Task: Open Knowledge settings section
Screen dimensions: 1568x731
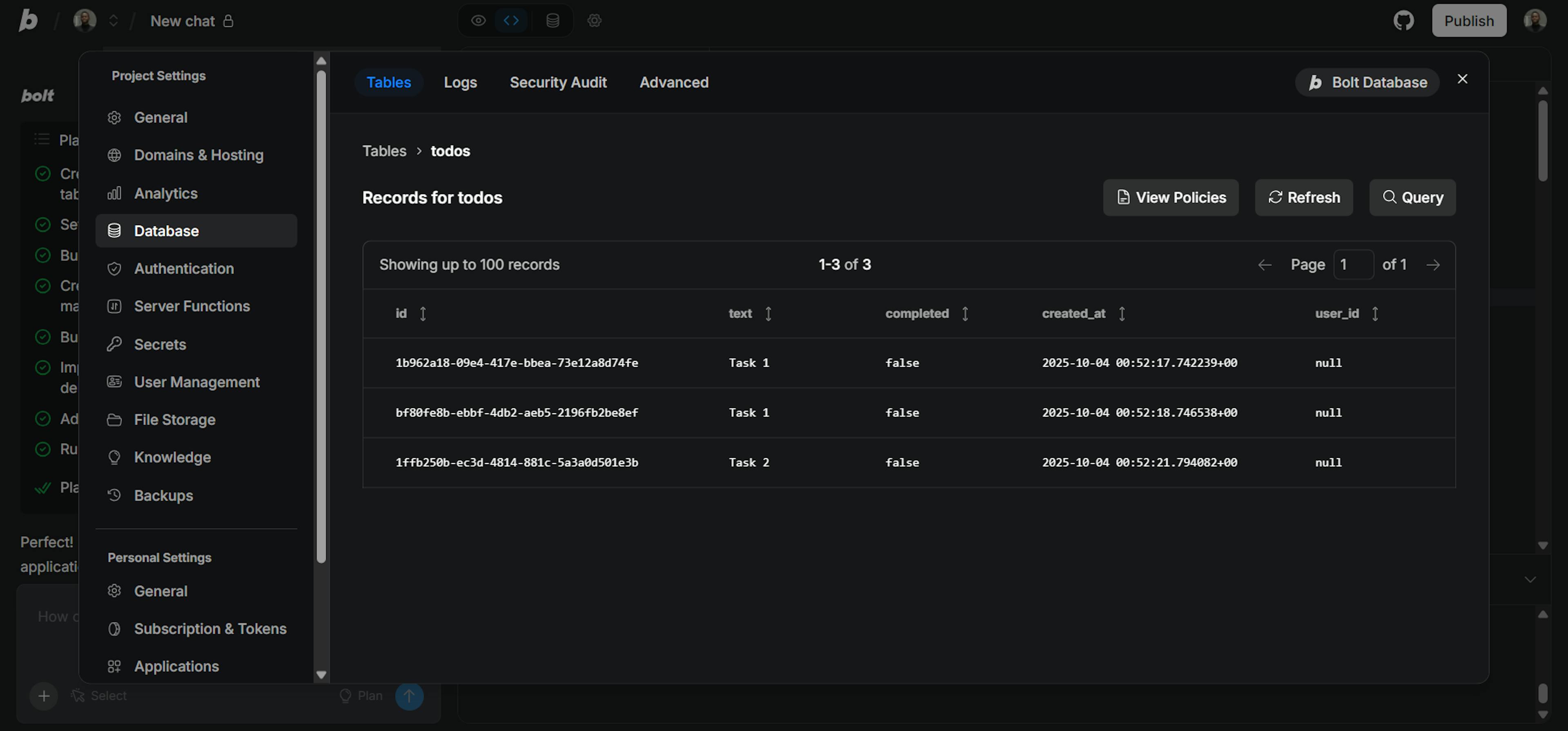Action: 172,458
